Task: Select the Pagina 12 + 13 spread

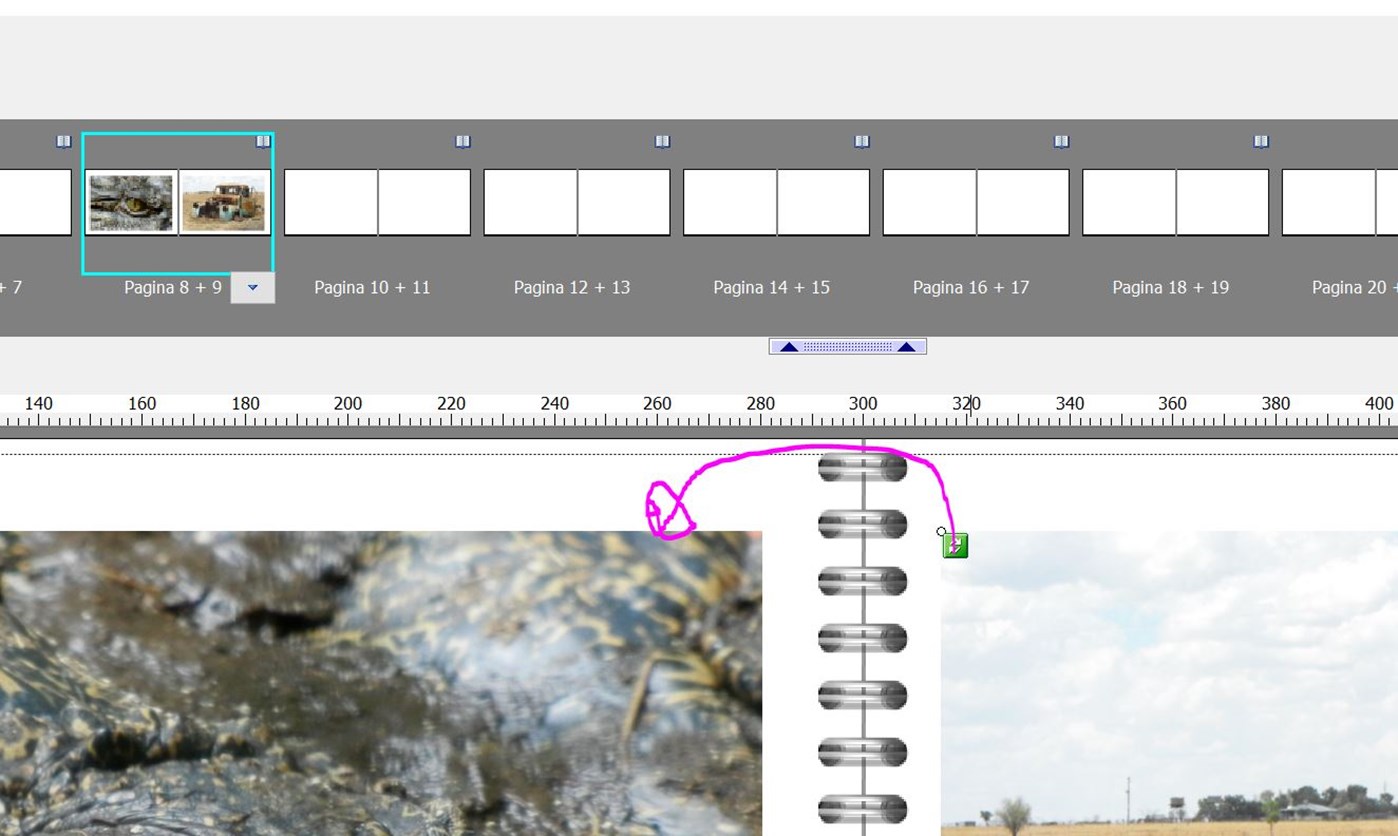Action: pyautogui.click(x=577, y=202)
